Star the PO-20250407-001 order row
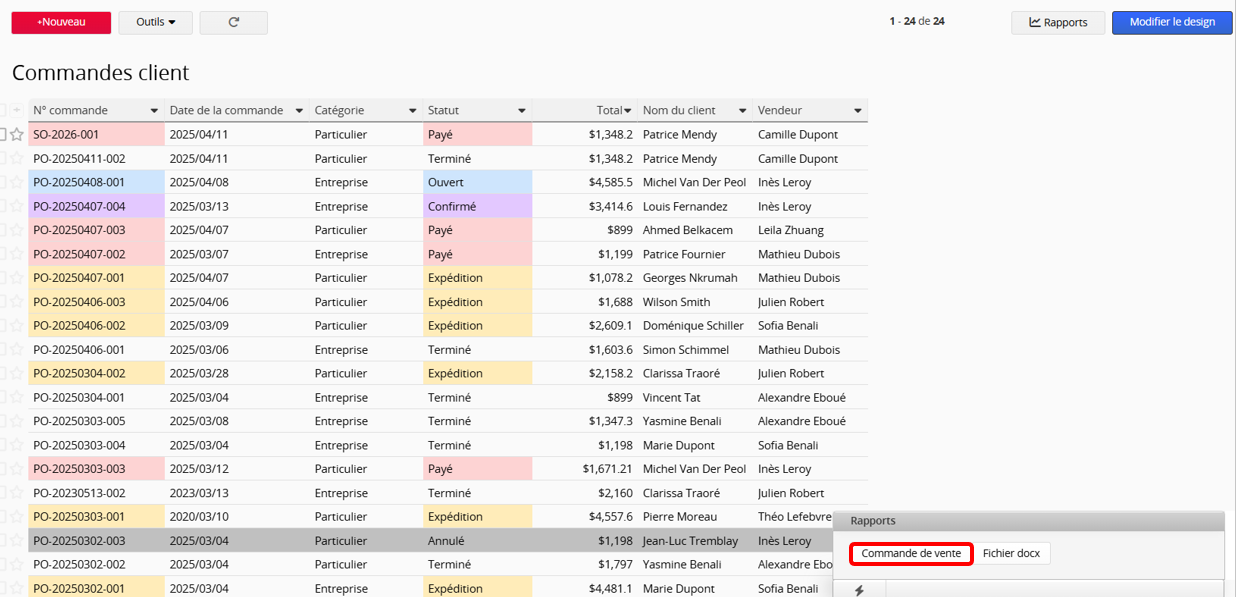Image resolution: width=1236 pixels, height=597 pixels. (17, 278)
